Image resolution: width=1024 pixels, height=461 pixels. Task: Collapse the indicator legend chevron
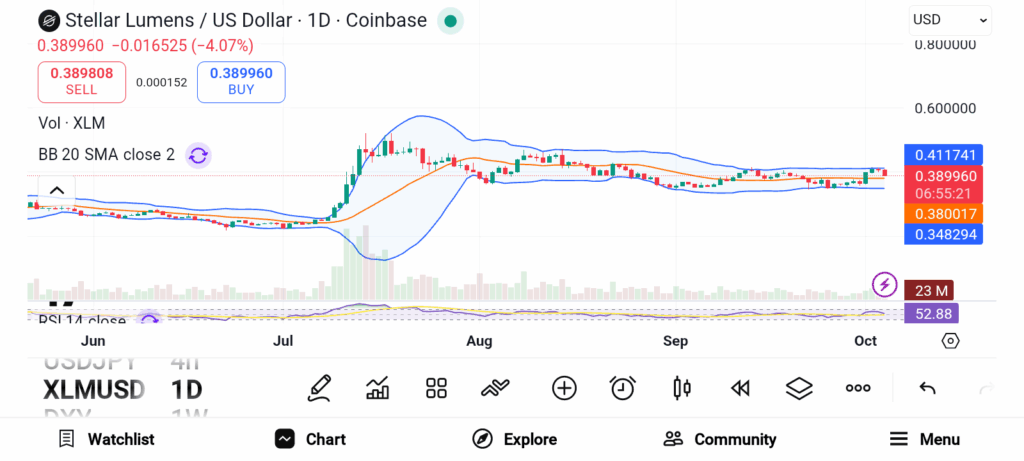coord(57,190)
